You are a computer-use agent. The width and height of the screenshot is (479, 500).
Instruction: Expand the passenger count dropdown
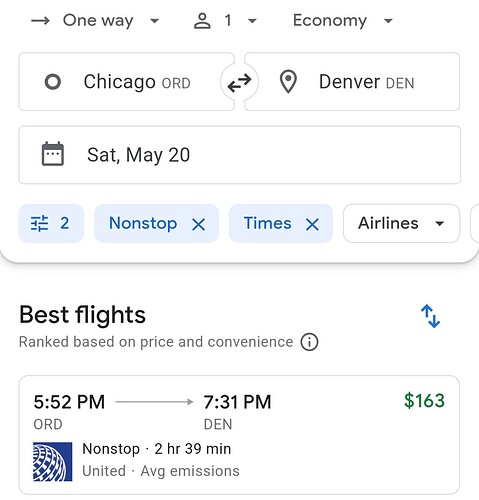[240, 21]
